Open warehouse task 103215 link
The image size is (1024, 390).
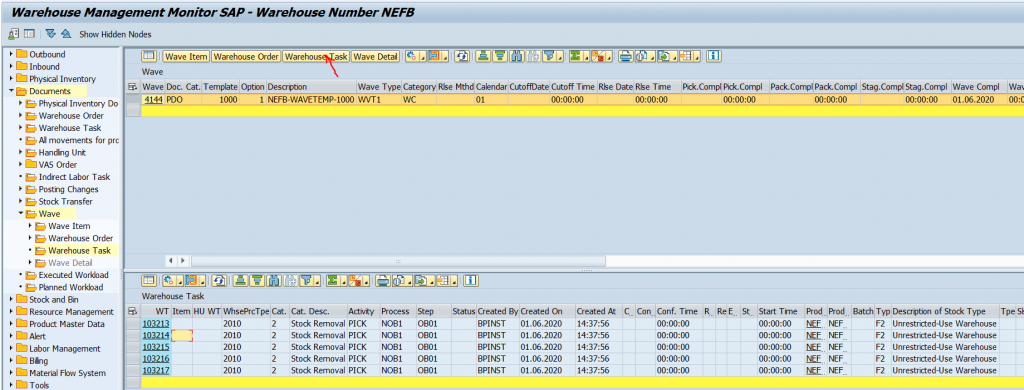(x=156, y=347)
